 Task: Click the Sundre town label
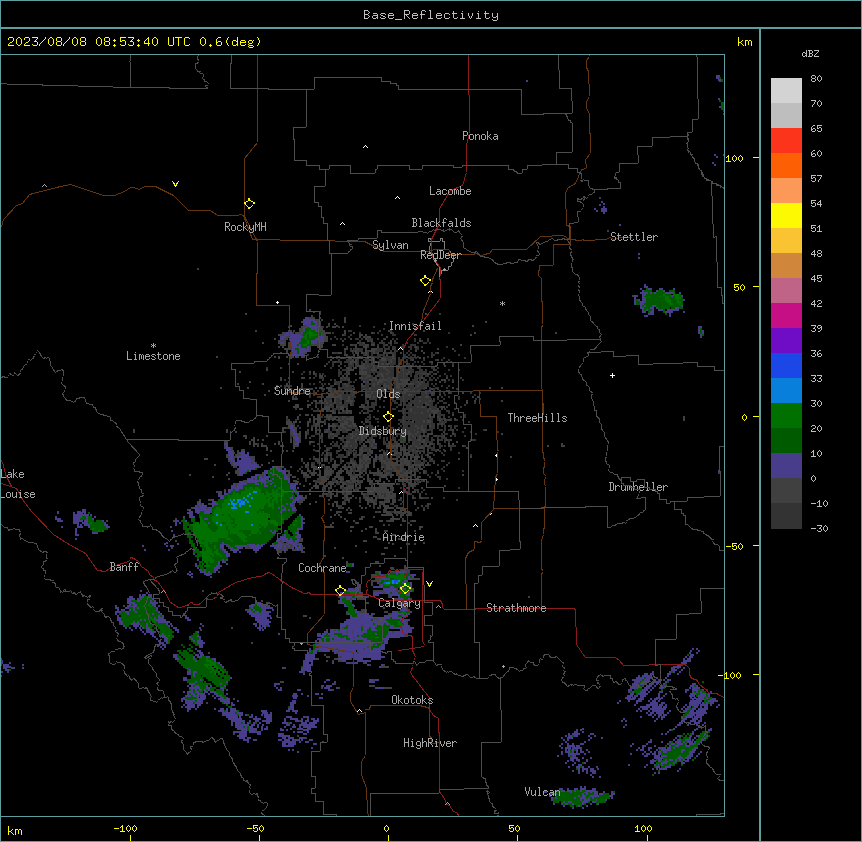[292, 391]
